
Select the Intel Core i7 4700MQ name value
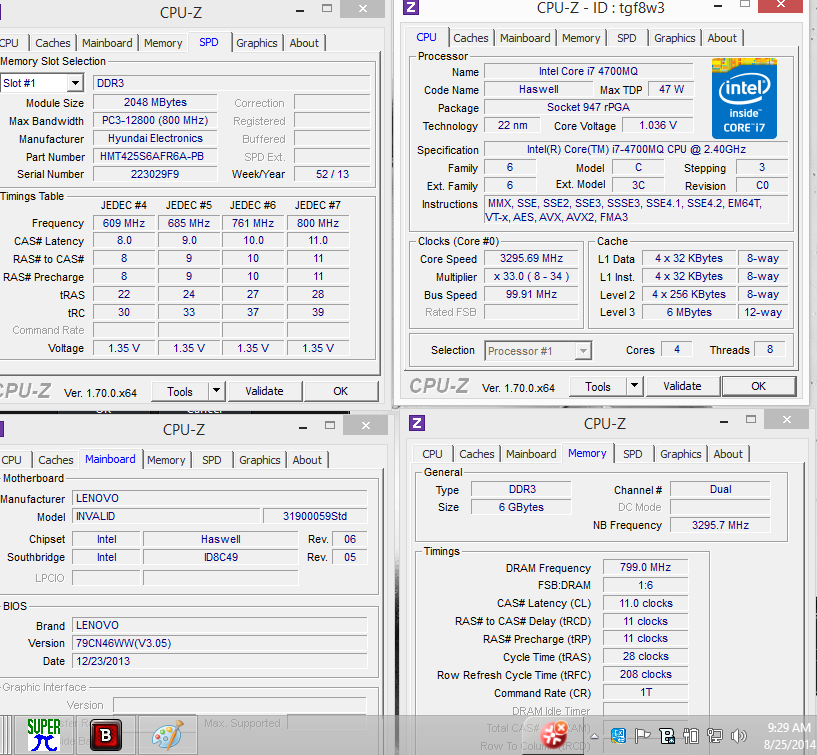pos(588,71)
